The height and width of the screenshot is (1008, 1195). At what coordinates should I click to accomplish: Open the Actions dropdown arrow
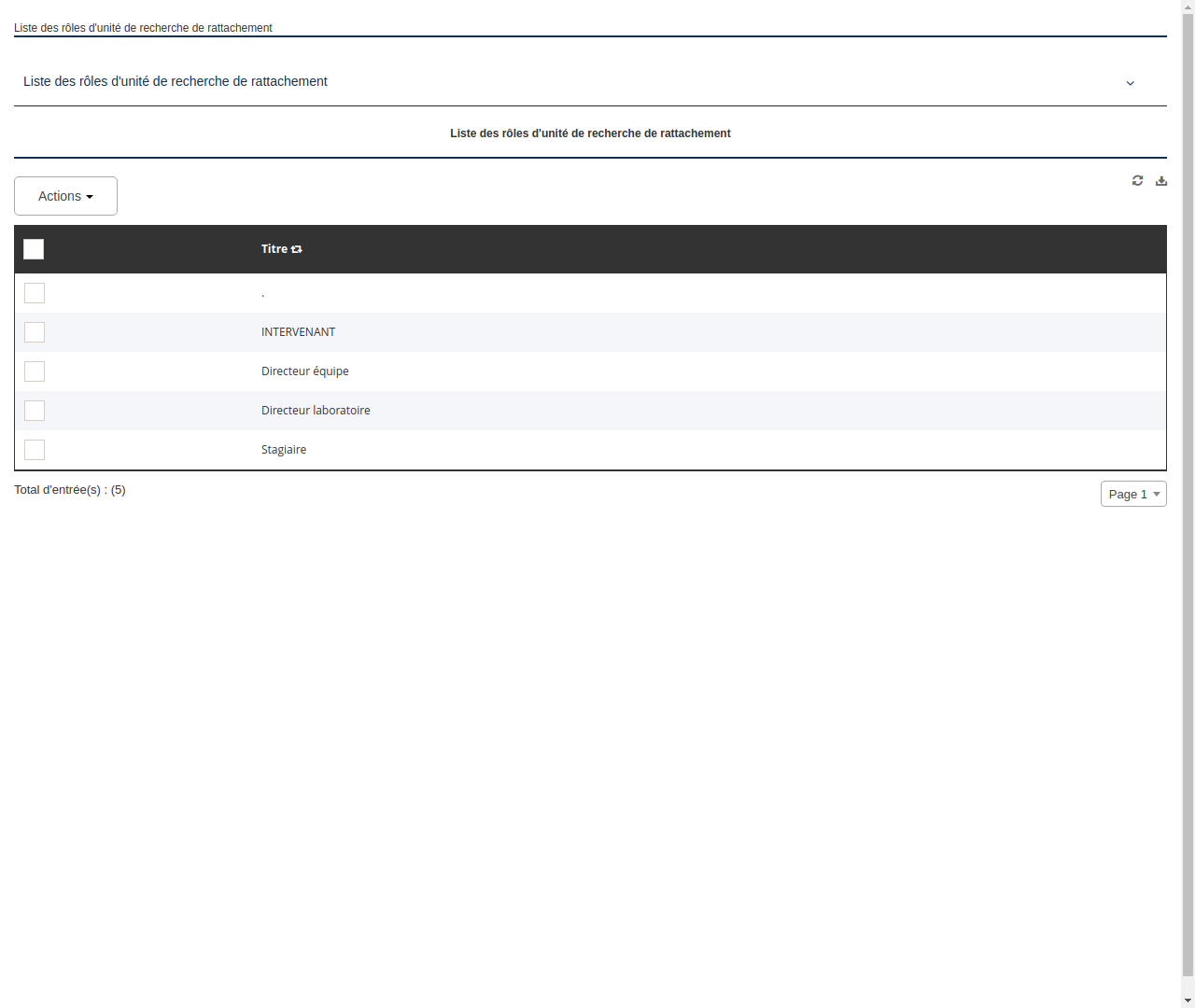[91, 196]
